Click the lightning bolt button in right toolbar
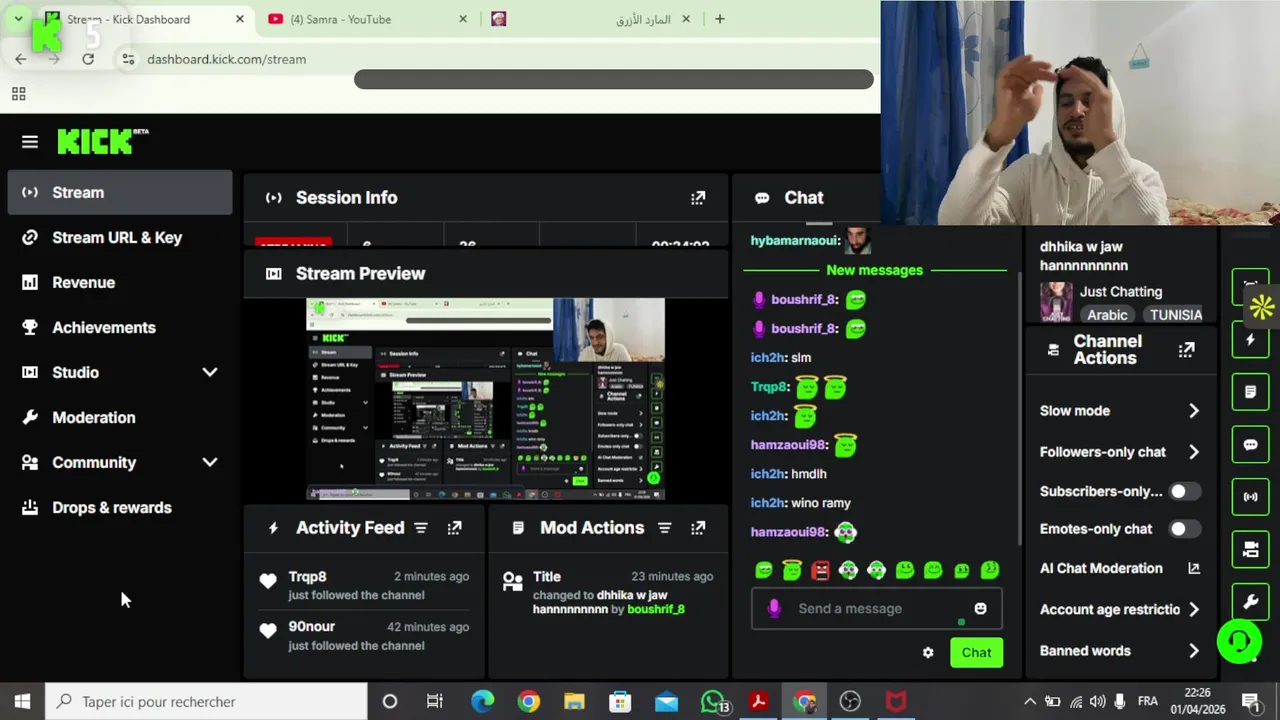Image resolution: width=1280 pixels, height=720 pixels. coord(1250,340)
